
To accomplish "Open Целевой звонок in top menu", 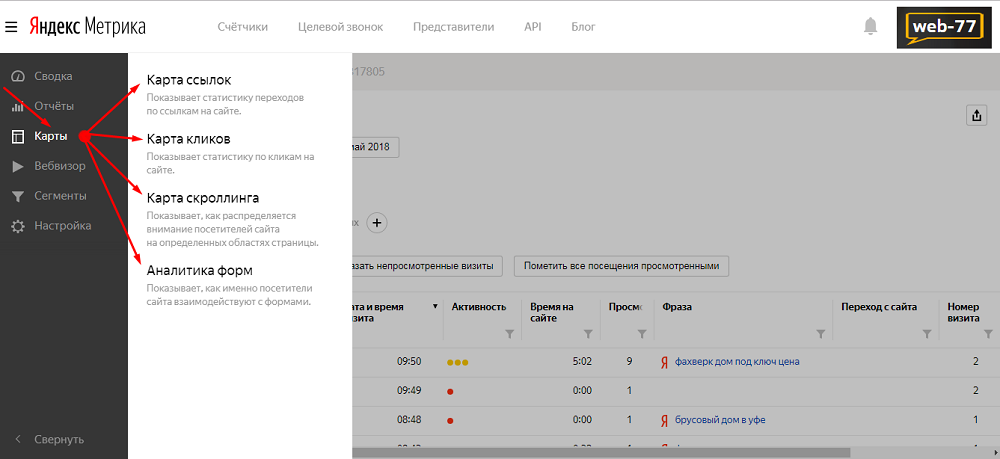I will pos(341,27).
